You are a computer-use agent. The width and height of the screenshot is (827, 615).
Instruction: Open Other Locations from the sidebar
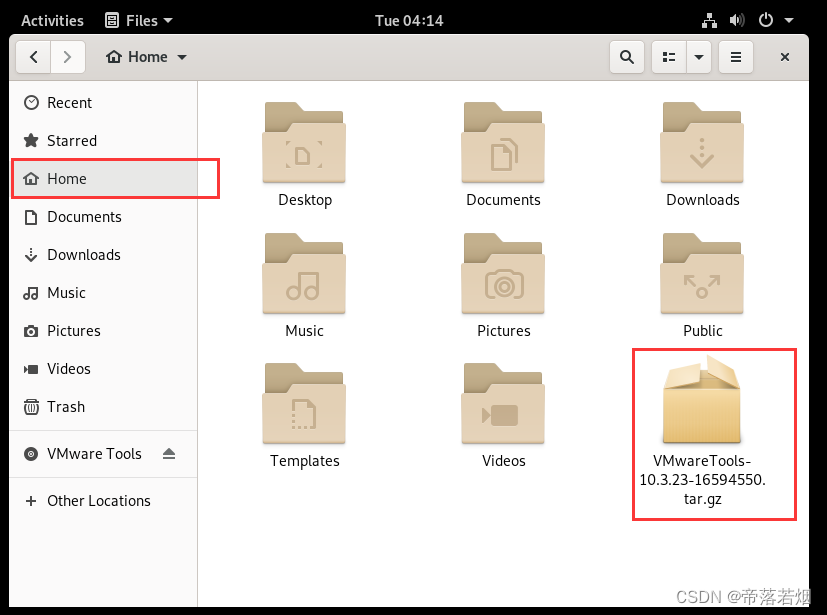coord(96,500)
